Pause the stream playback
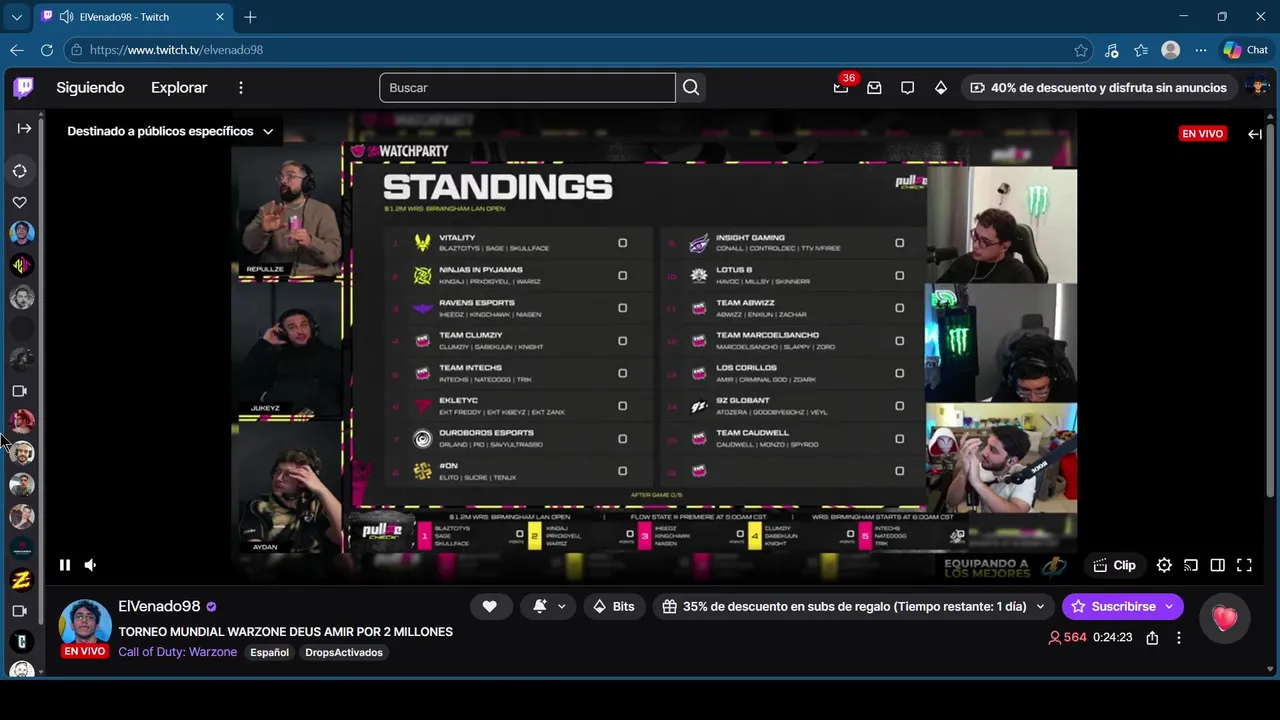Viewport: 1280px width, 720px height. coord(65,565)
